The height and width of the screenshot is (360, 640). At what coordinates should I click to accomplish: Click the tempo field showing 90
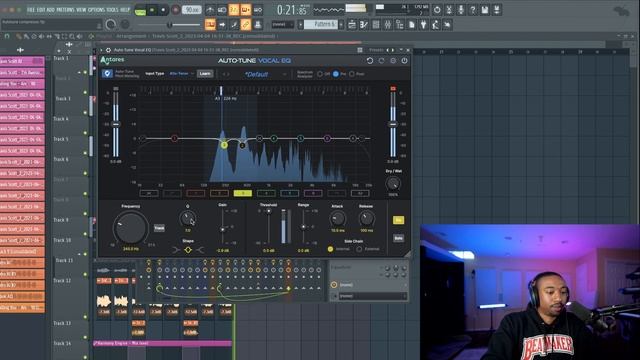tap(191, 10)
